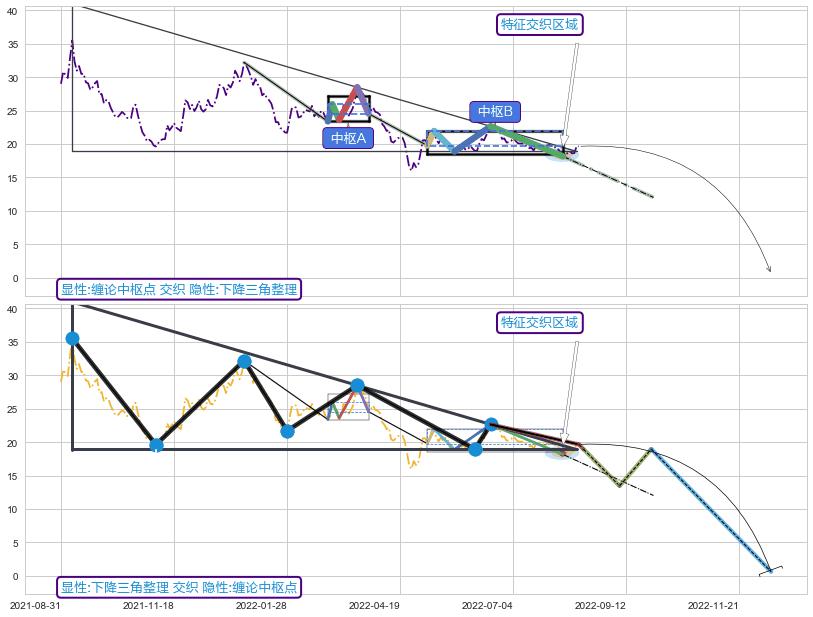Click the 显性:缠论中枢点 交织 隐性:下降三角整理 caption
The image size is (813, 617).
[179, 289]
